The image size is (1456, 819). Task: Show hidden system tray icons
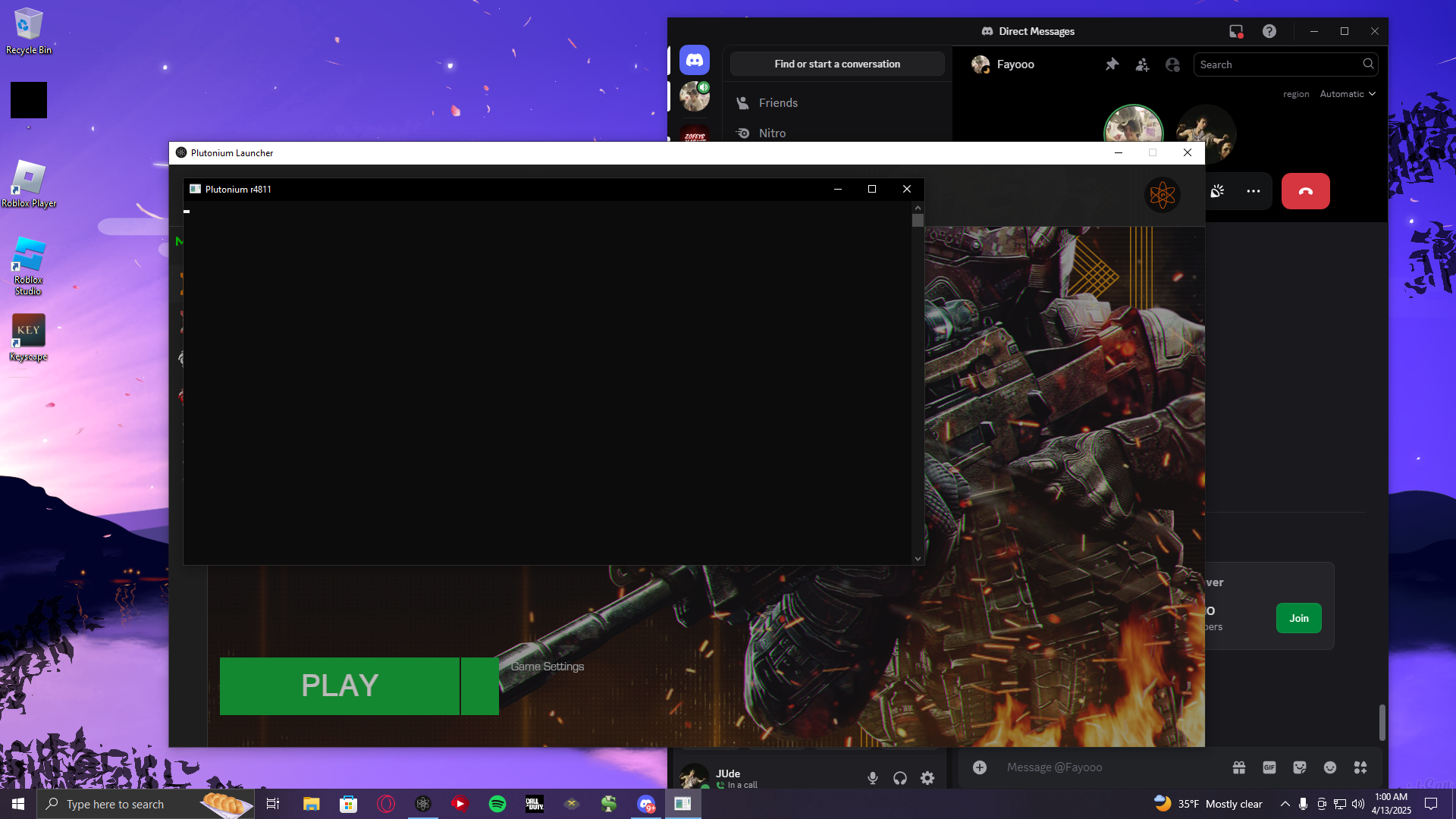coord(1285,804)
